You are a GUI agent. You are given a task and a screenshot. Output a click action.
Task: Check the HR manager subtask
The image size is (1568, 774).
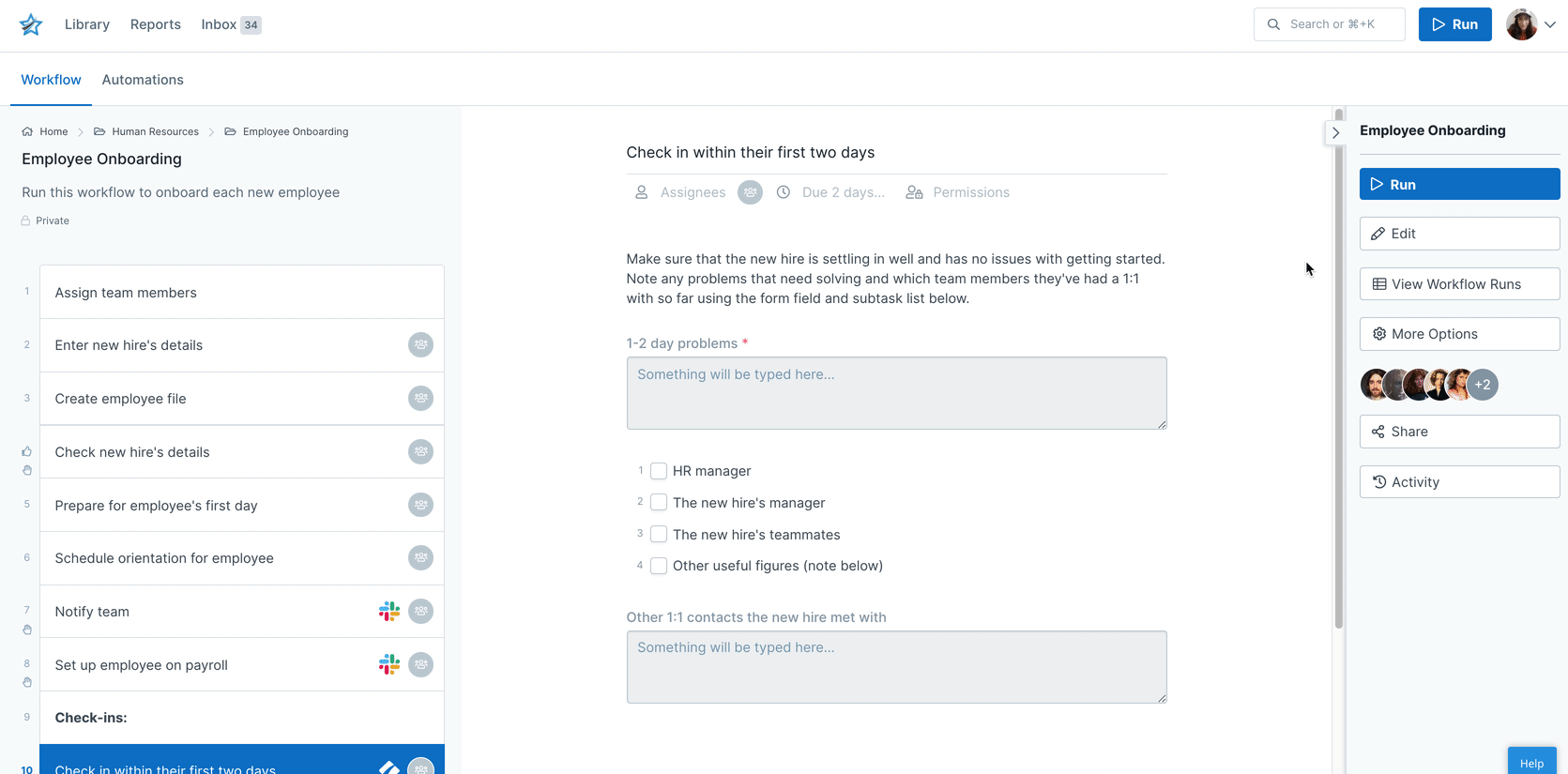[659, 471]
